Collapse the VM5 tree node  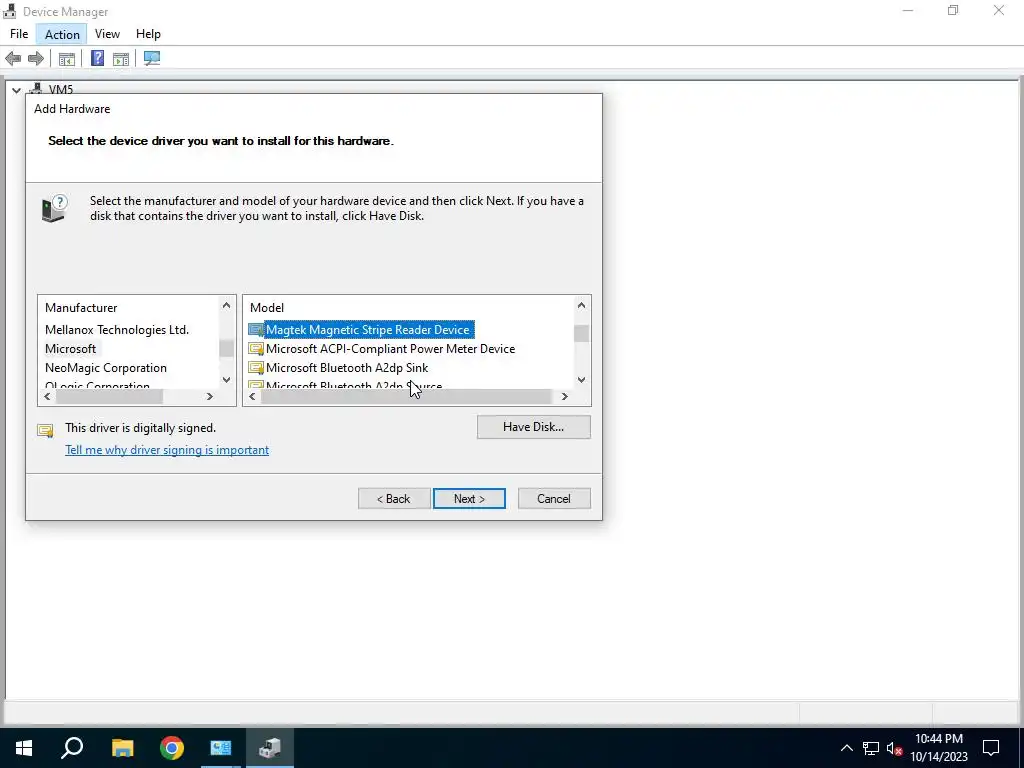coord(16,90)
